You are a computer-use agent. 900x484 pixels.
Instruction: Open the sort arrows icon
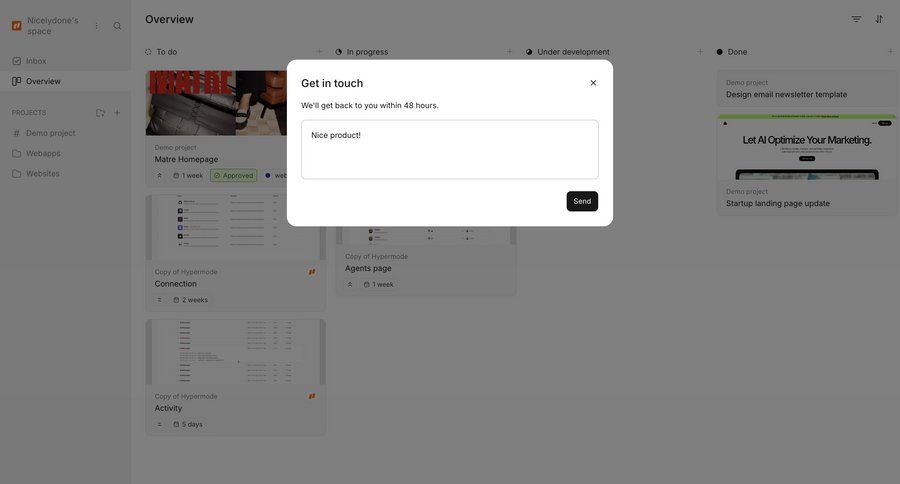[879, 20]
